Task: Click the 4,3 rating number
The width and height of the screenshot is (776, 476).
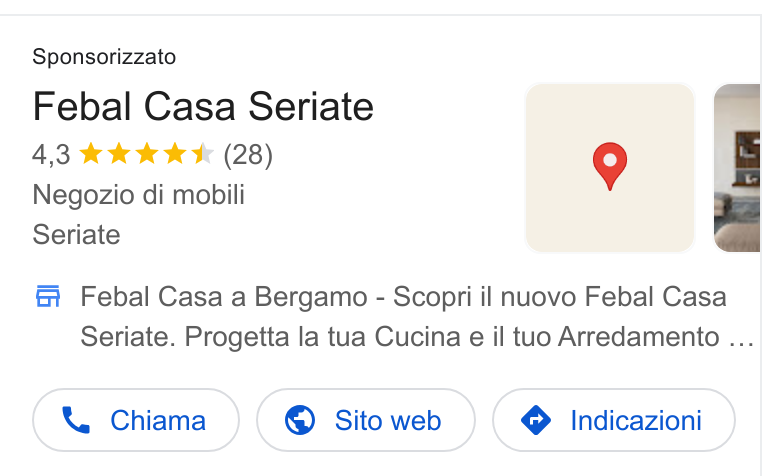Action: point(51,155)
